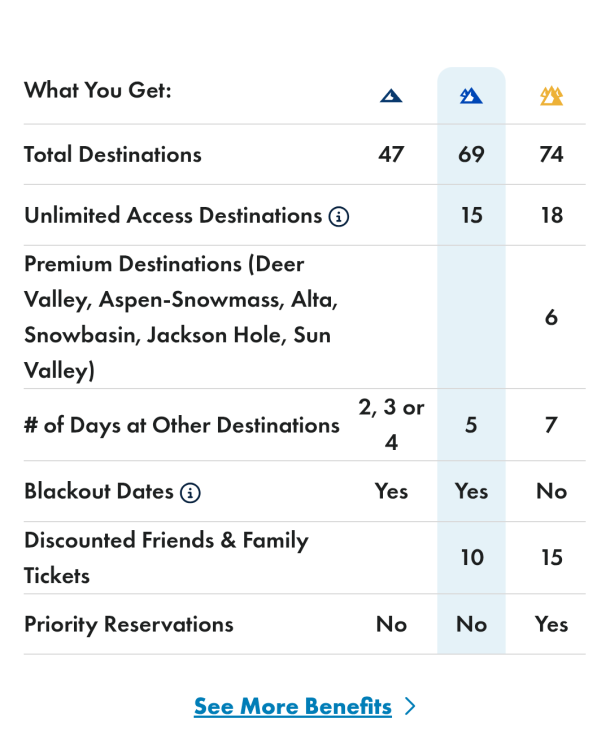Click the Premium Destinations description text

coord(180,317)
